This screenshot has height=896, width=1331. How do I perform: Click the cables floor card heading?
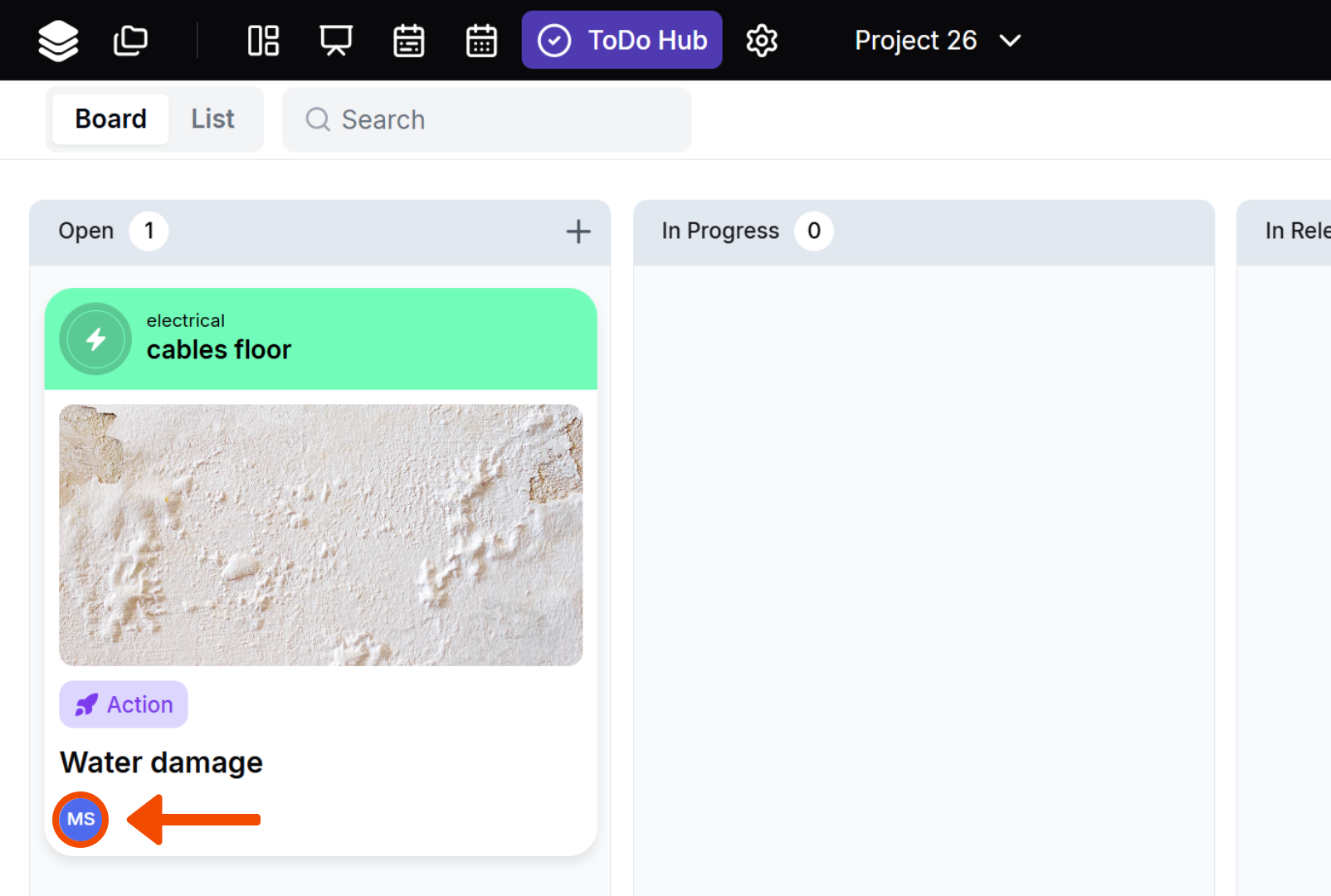(219, 350)
